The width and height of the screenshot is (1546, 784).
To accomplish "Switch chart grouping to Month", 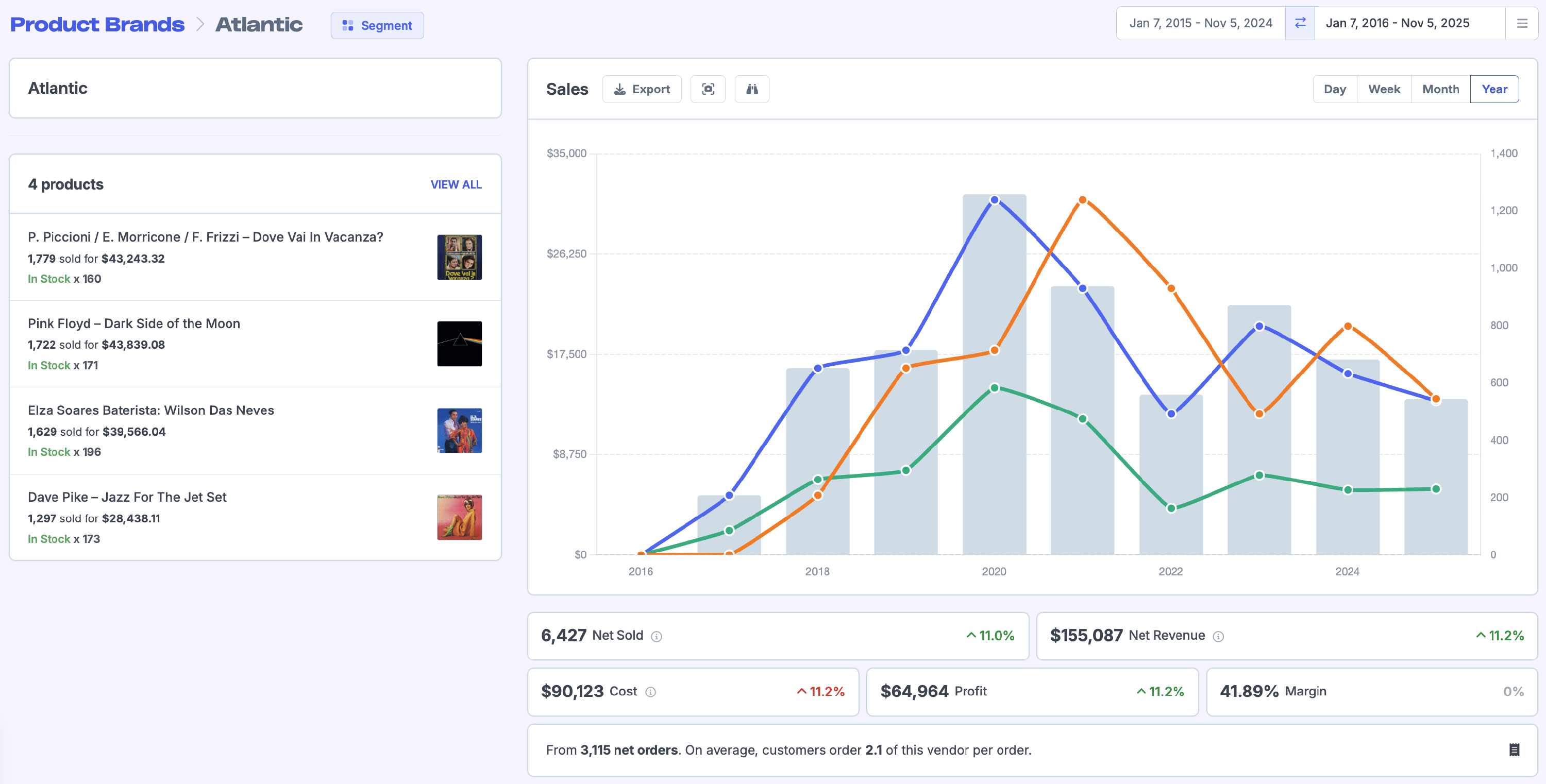I will coord(1440,89).
